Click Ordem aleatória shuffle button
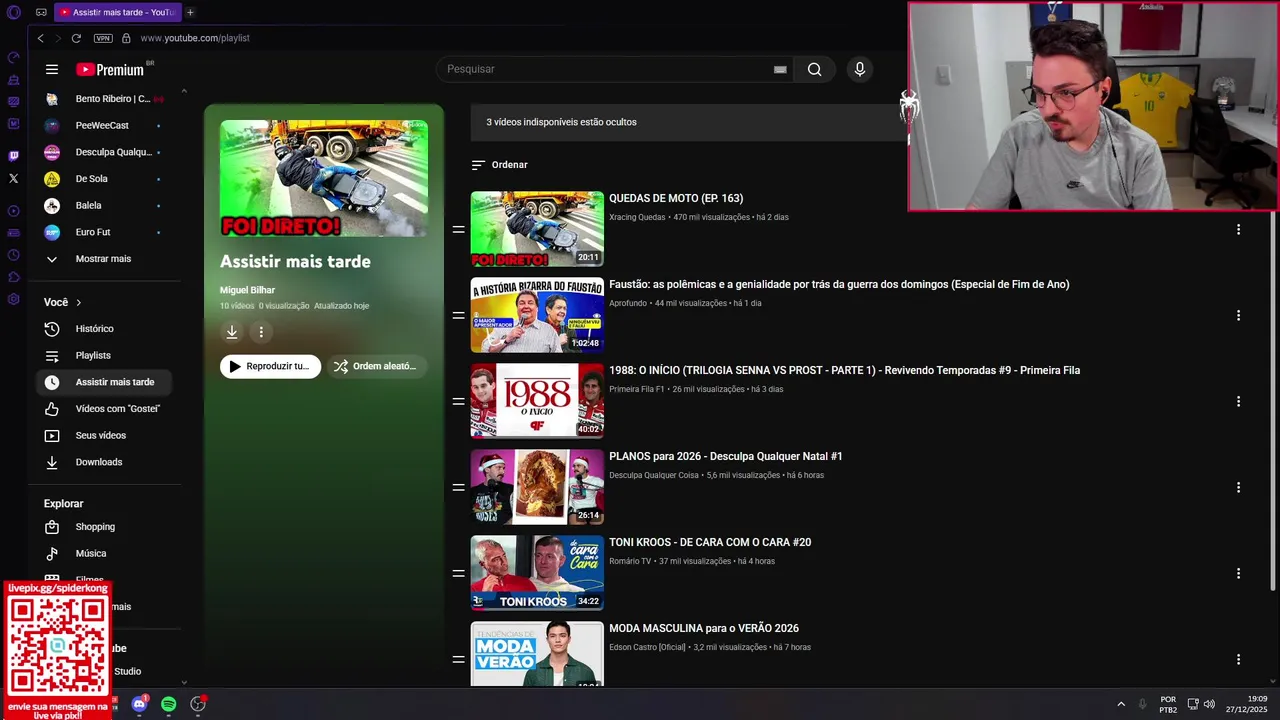Screen dimensions: 1280x720 click(376, 366)
